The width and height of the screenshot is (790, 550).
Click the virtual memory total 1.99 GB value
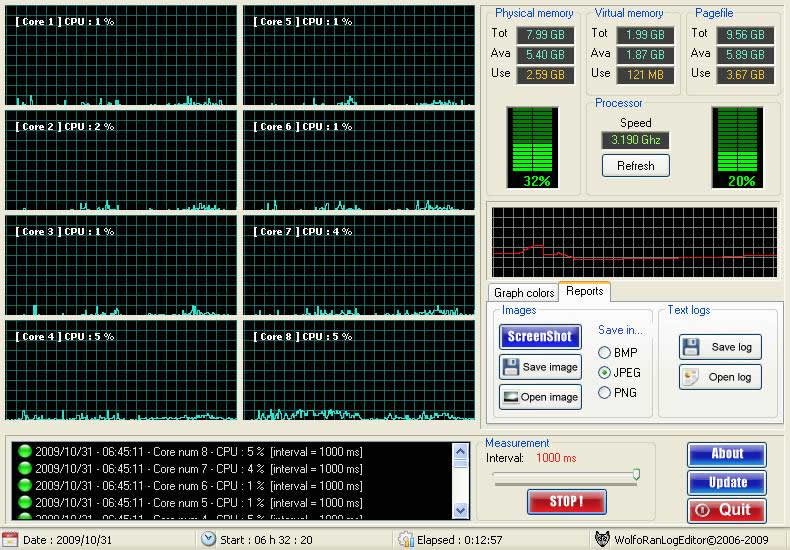point(645,35)
